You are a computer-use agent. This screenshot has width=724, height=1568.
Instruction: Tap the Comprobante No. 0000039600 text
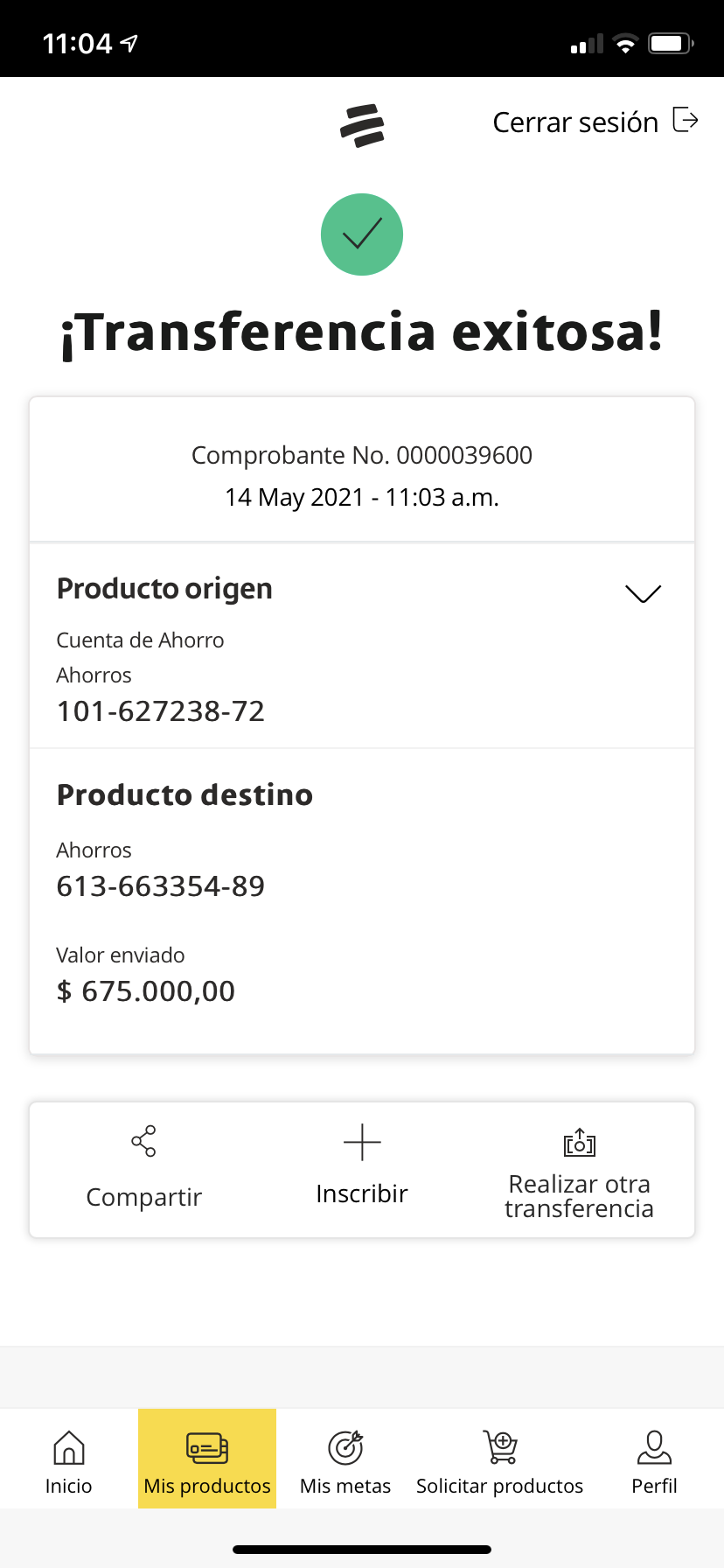(x=362, y=455)
